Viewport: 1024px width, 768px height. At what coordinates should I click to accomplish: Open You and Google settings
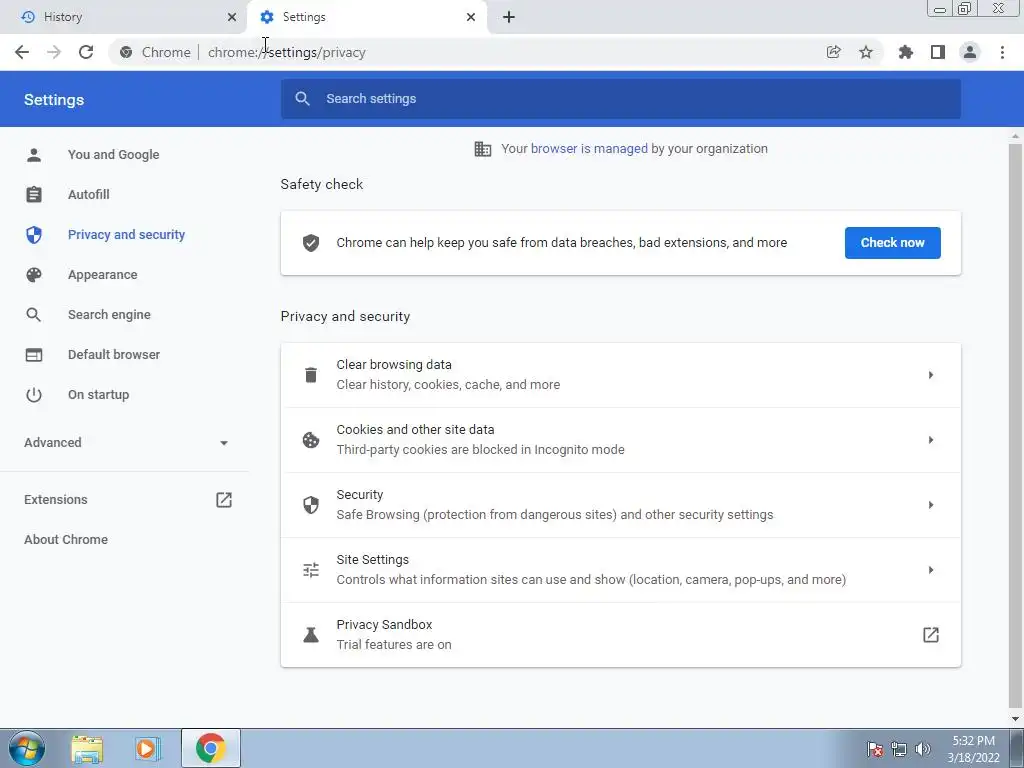(114, 155)
